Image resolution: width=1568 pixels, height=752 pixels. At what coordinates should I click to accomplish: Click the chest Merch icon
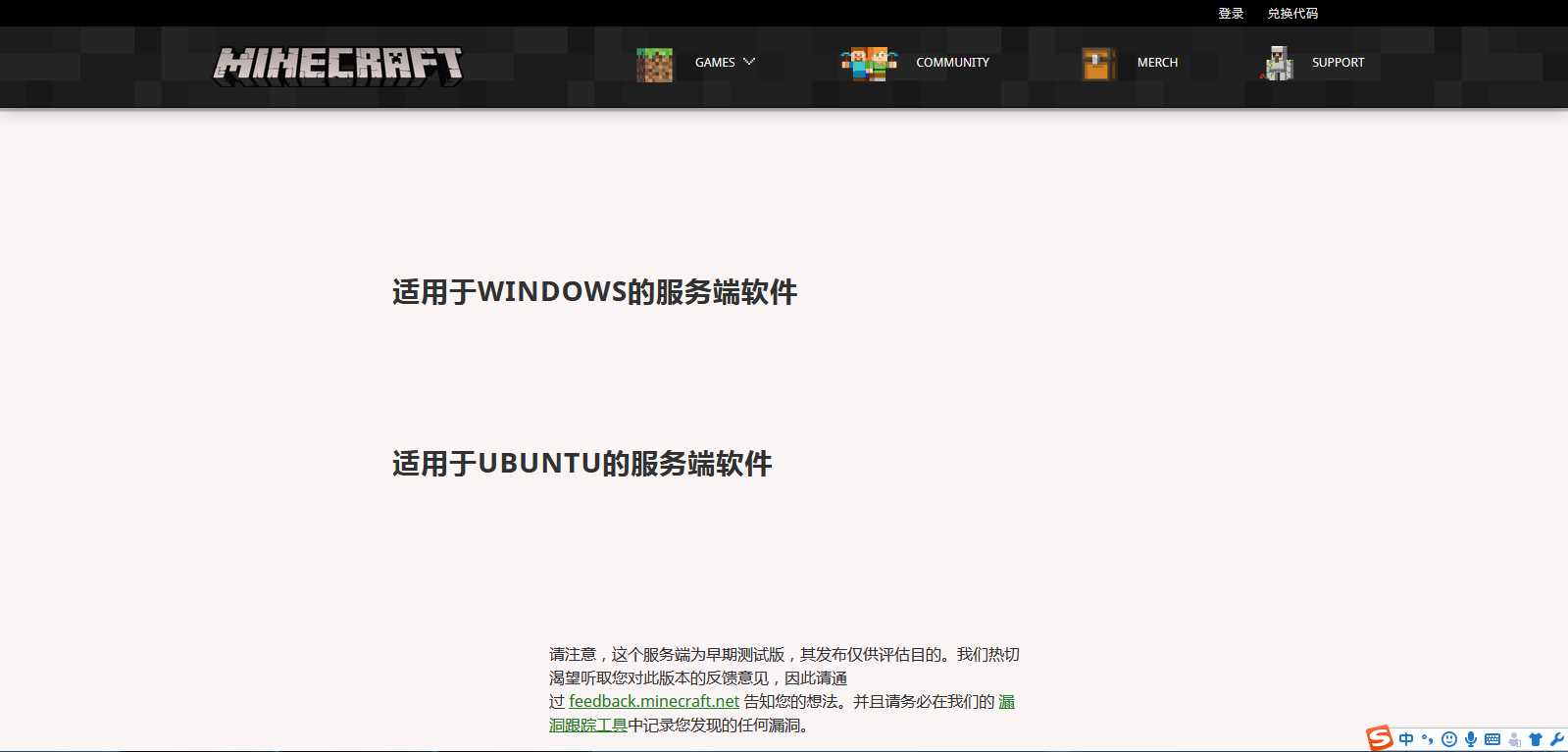(1098, 64)
